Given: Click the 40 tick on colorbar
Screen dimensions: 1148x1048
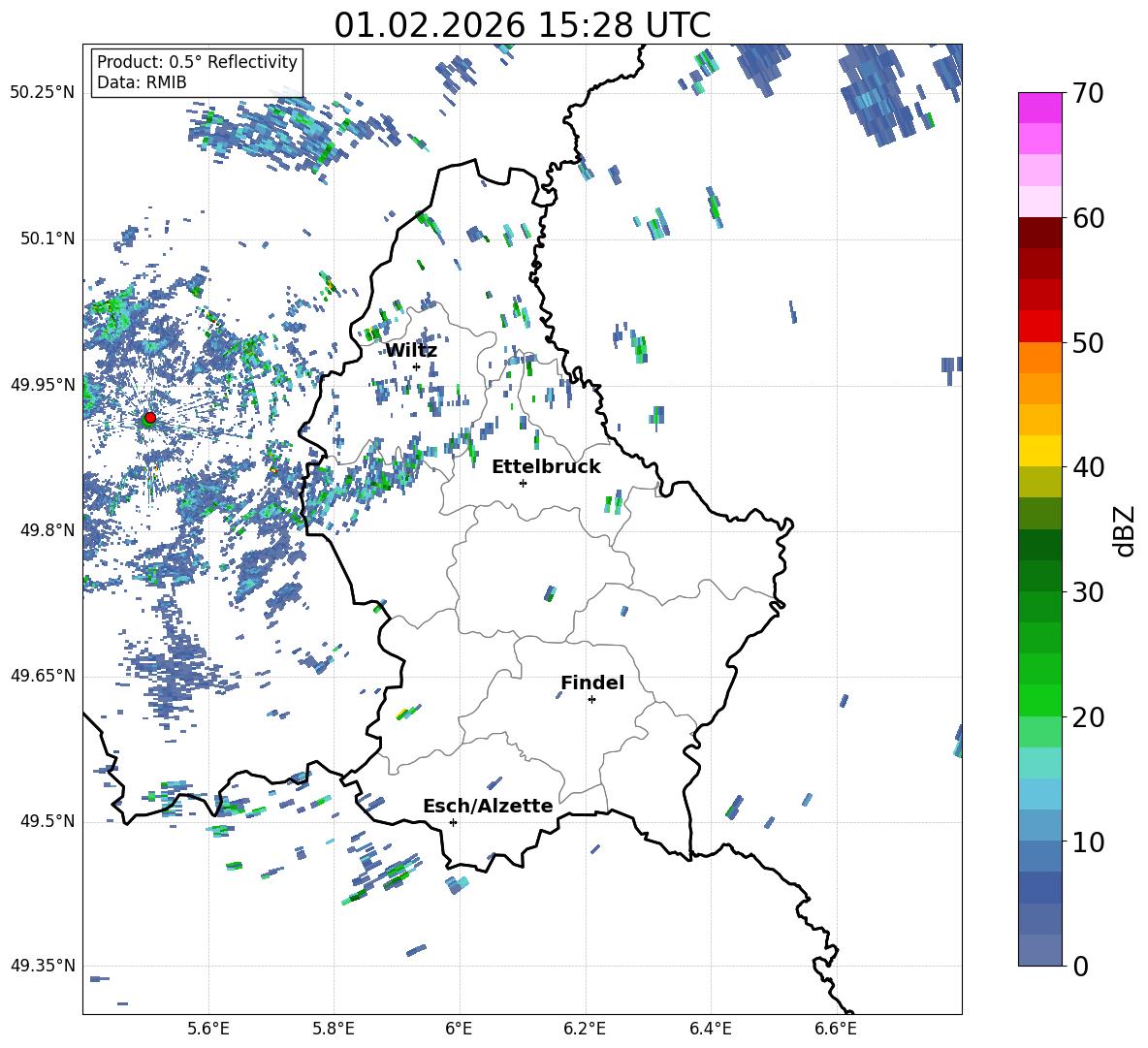Looking at the screenshot, I should 1087,467.
